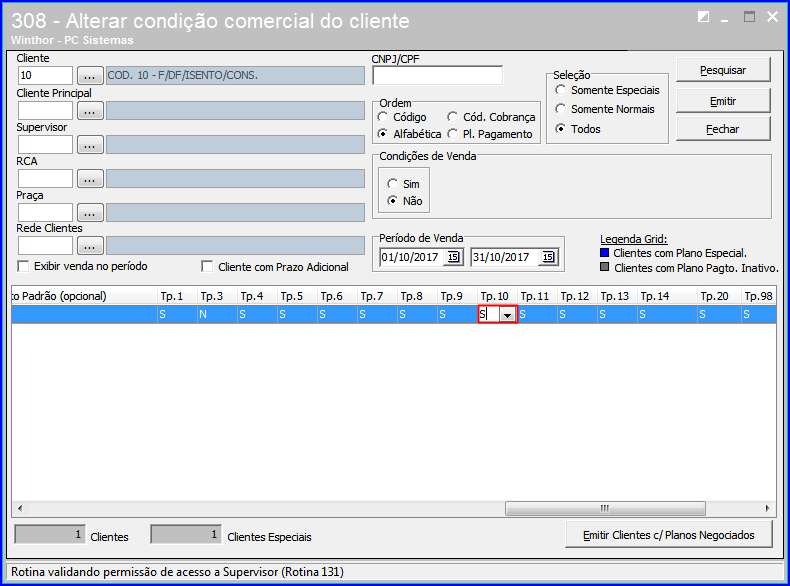Image resolution: width=790 pixels, height=586 pixels.
Task: Click the 'N' value in Tp.3 cell
Action: 203,315
